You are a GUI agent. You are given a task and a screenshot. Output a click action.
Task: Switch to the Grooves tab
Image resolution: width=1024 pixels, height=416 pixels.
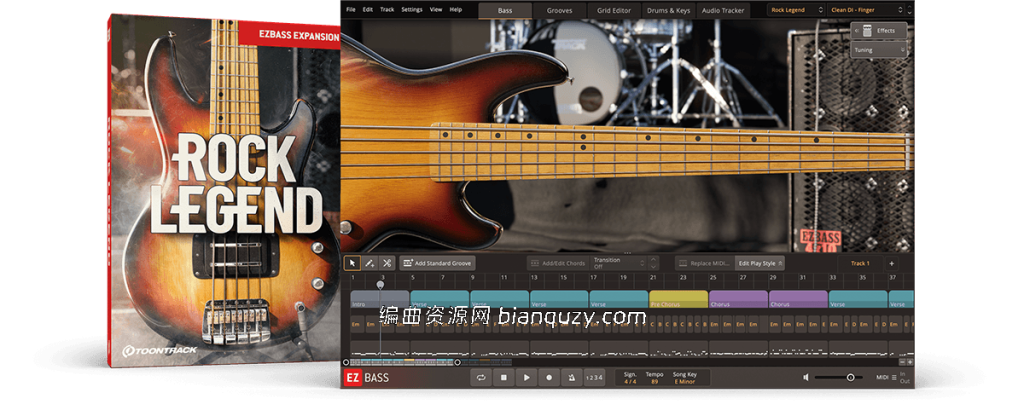pos(560,10)
